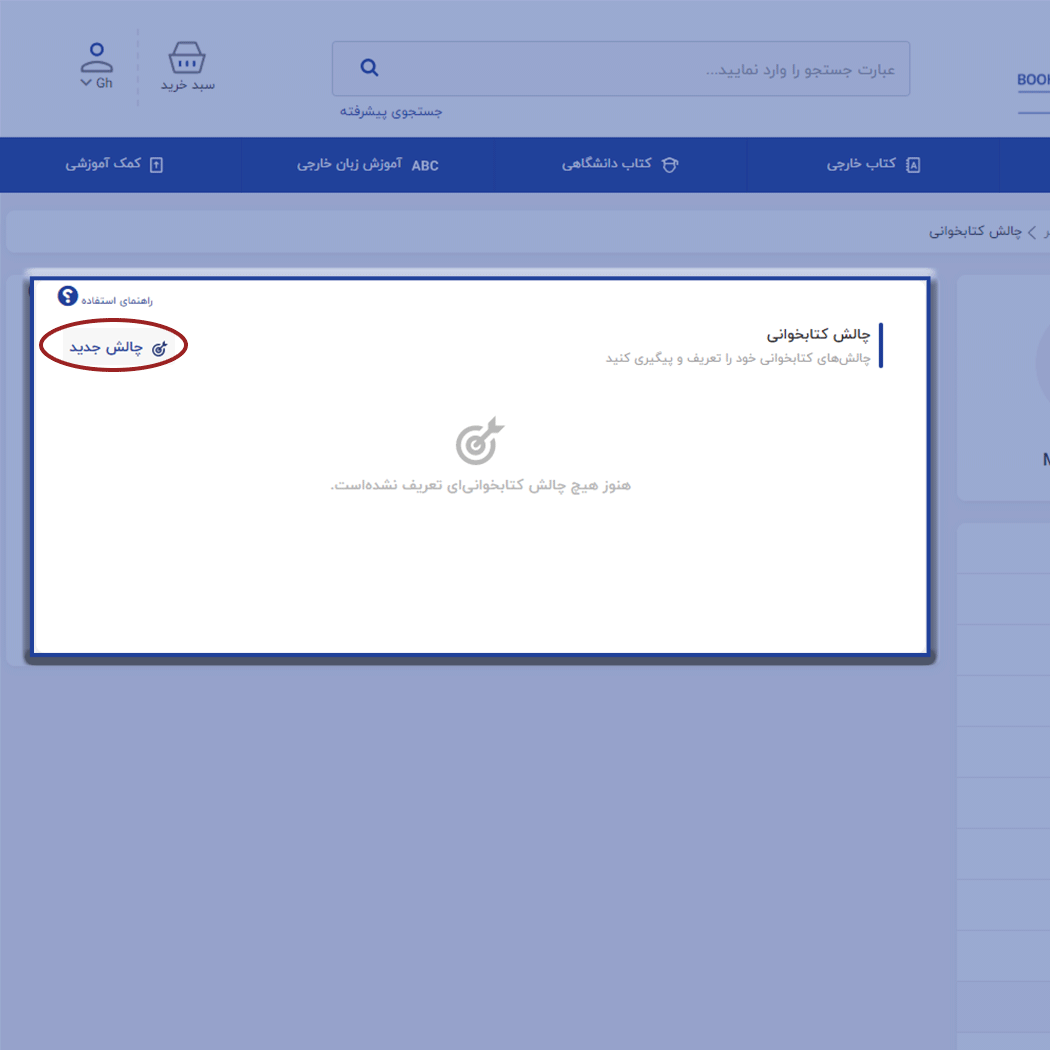Screen dimensions: 1050x1050
Task: Click the empty-state message هنوز هیچ چالش text
Action: pos(480,485)
